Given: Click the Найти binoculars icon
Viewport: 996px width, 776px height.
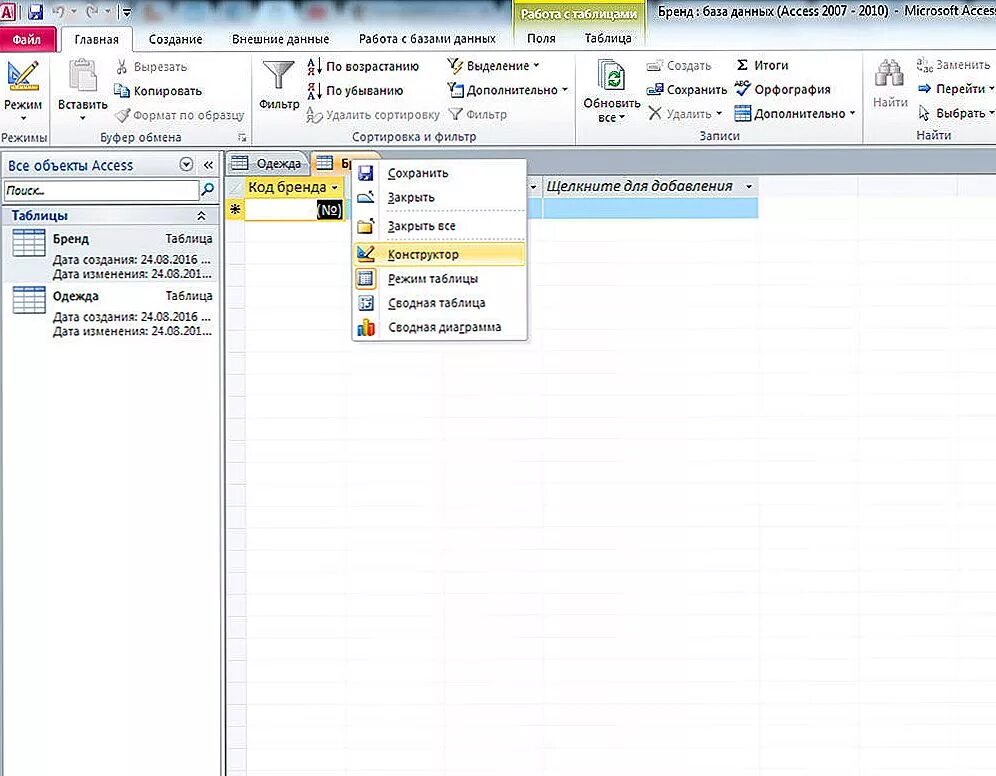Looking at the screenshot, I should [x=889, y=75].
